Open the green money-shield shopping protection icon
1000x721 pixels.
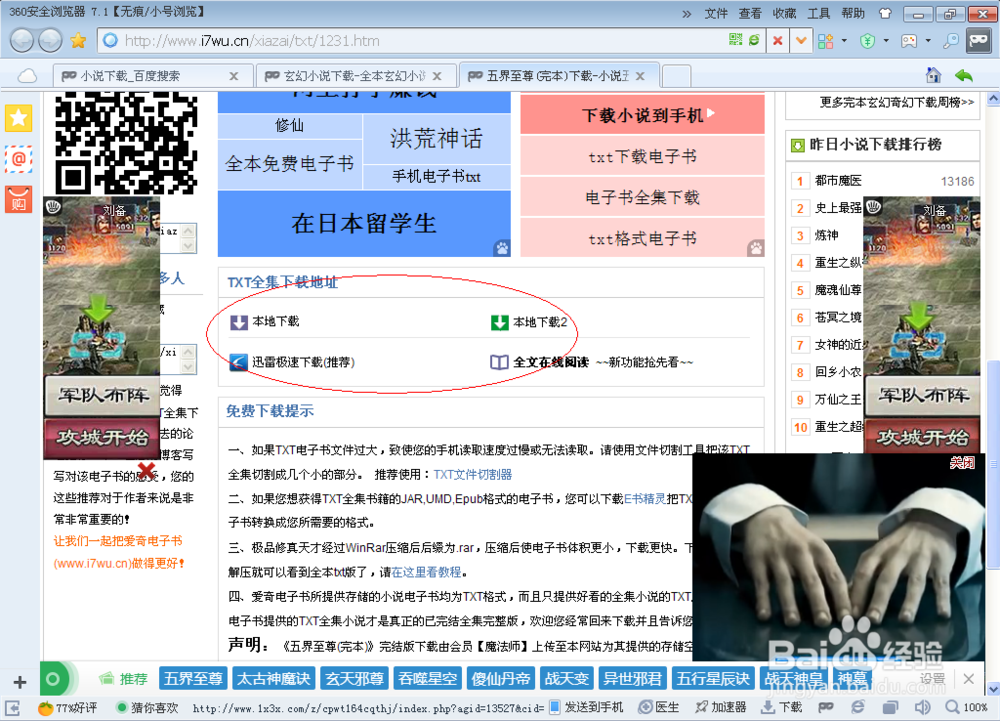coord(867,40)
